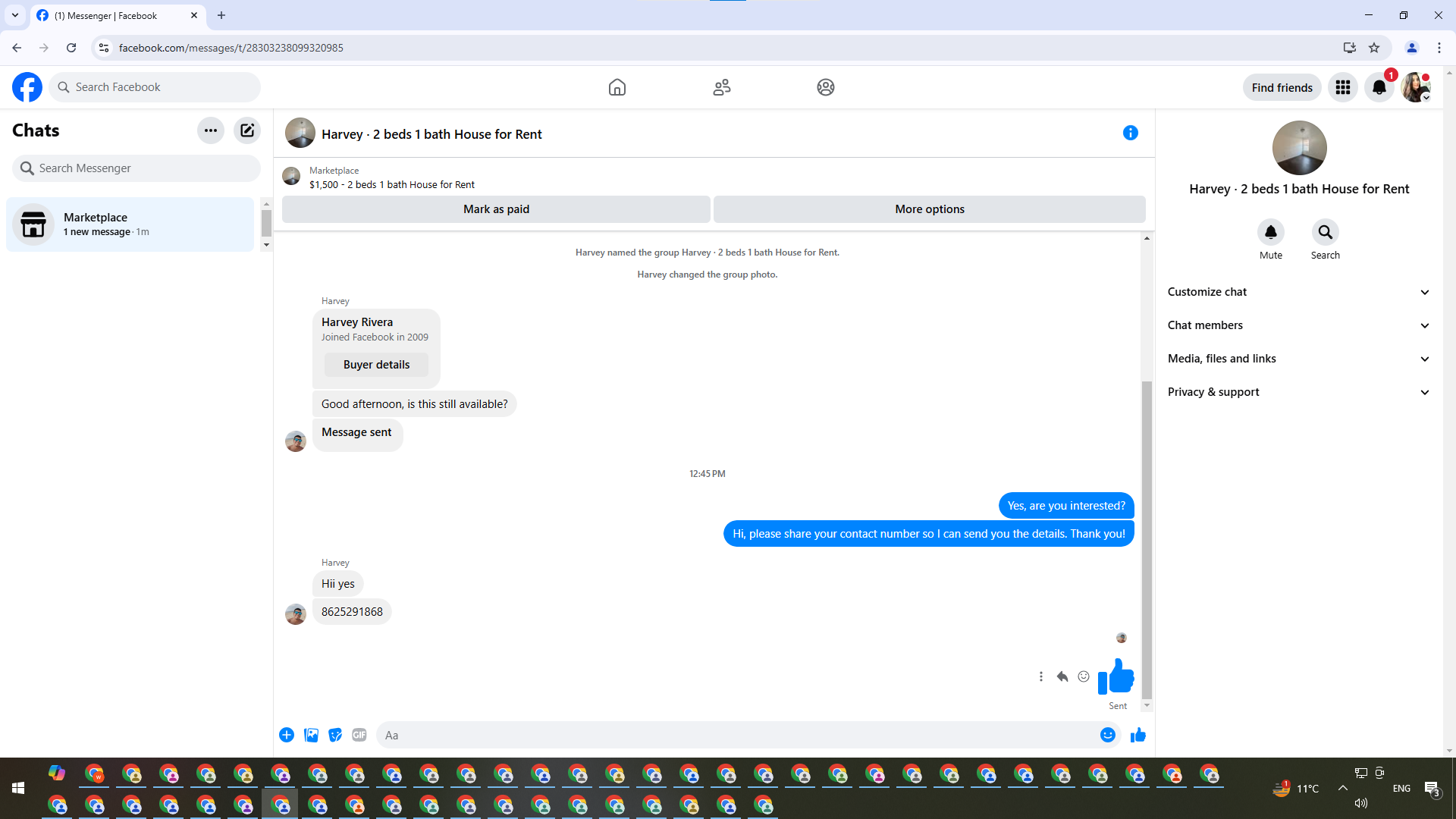Click the Buyer details button

pos(376,365)
